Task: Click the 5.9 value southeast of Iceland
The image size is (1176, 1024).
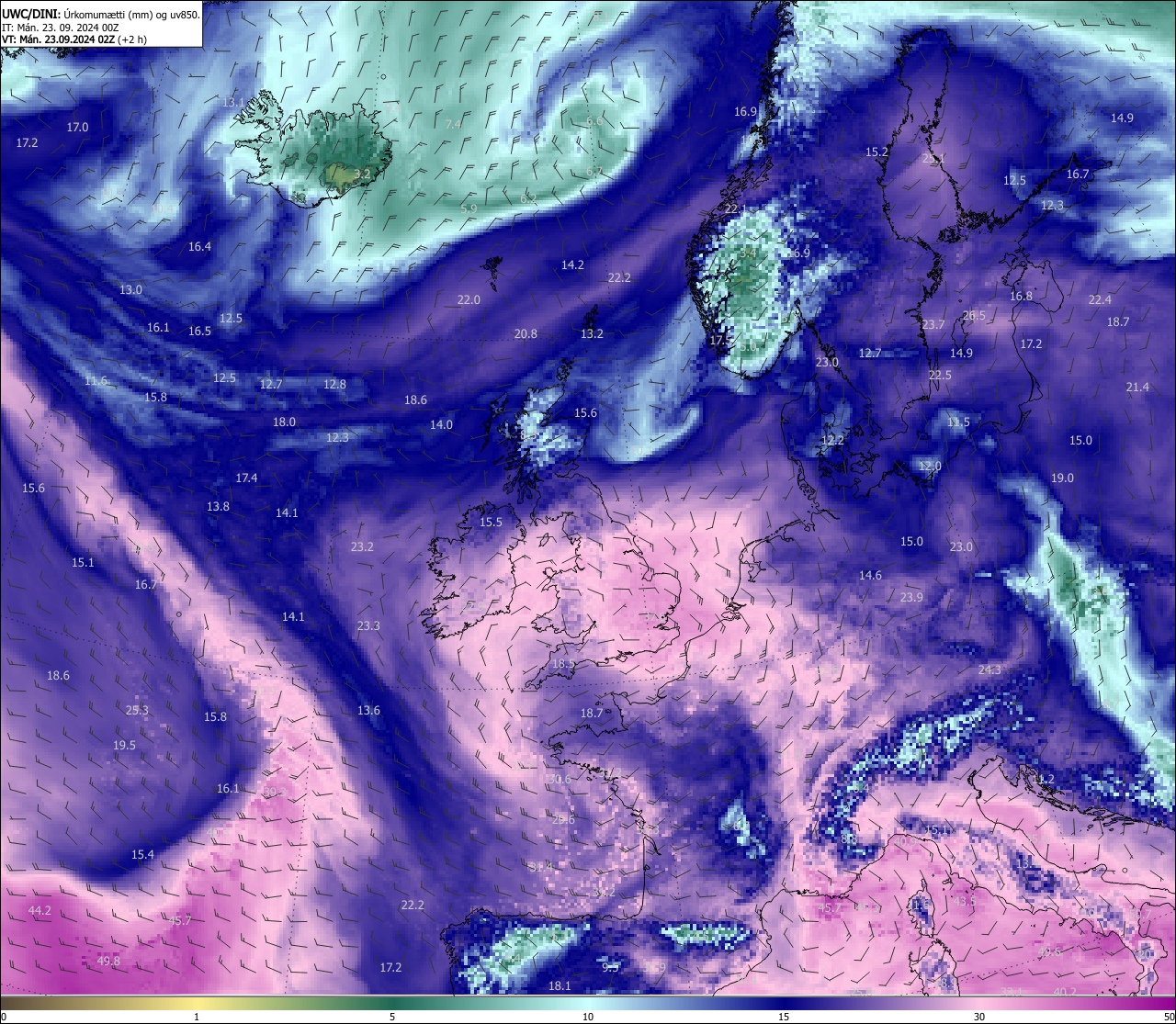Action: click(469, 208)
